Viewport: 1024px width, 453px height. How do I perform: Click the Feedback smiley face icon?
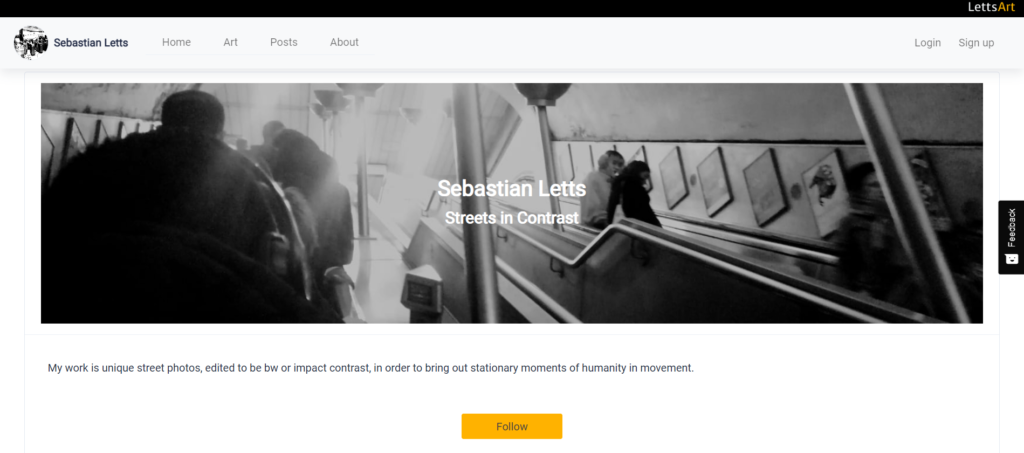(x=1012, y=258)
